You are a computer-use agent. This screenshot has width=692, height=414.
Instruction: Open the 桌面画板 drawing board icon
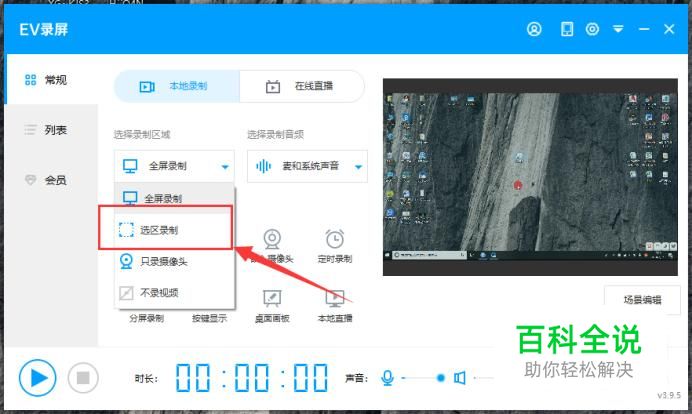272,298
